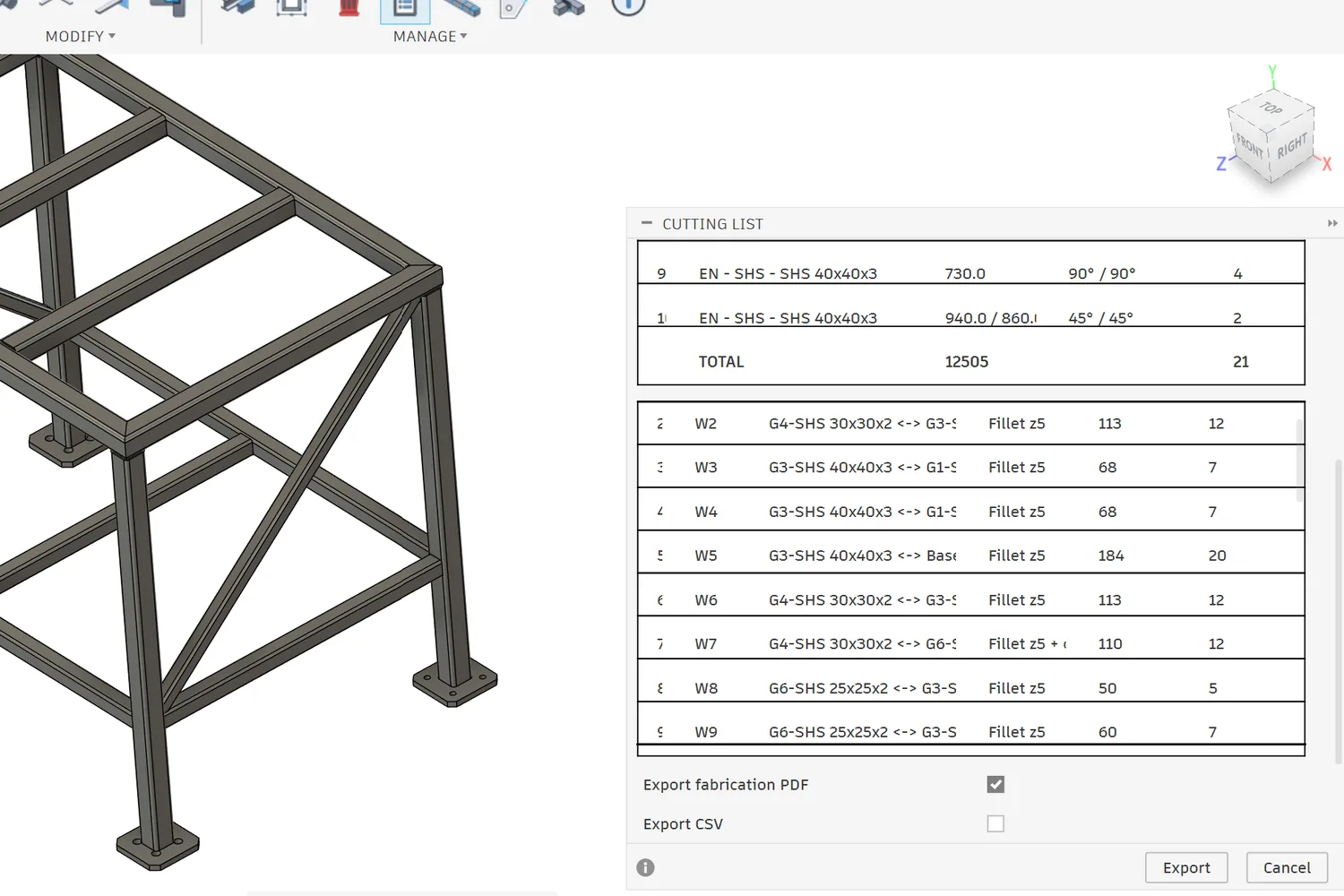The width and height of the screenshot is (1344, 896).
Task: Click the total quantity value 21
Action: [1241, 362]
